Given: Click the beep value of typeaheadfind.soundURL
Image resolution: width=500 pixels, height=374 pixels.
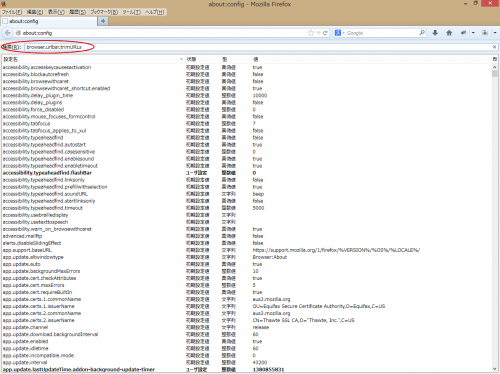Looking at the screenshot, I should [258, 194].
